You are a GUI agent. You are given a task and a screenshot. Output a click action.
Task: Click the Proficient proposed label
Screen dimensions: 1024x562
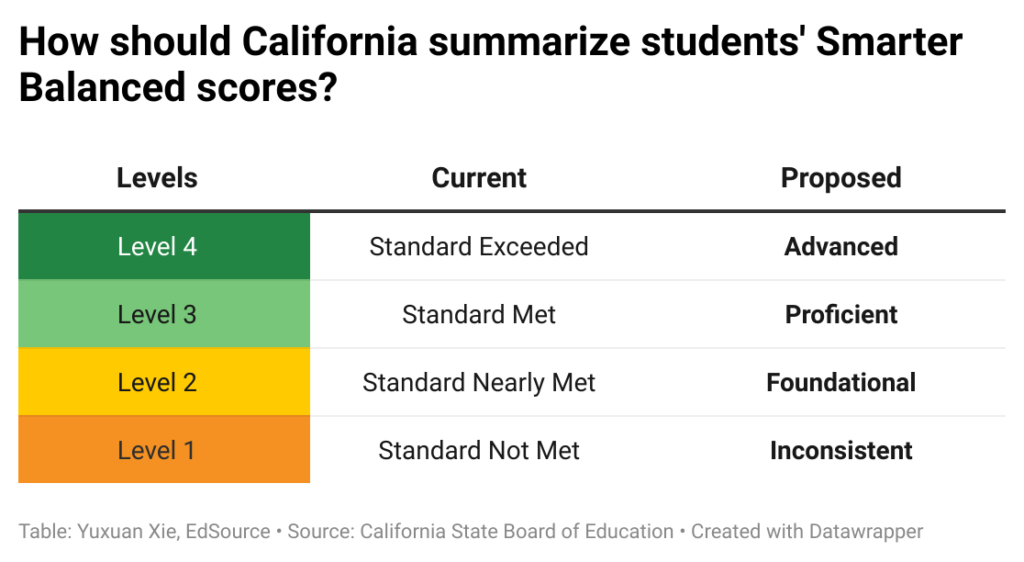point(841,314)
